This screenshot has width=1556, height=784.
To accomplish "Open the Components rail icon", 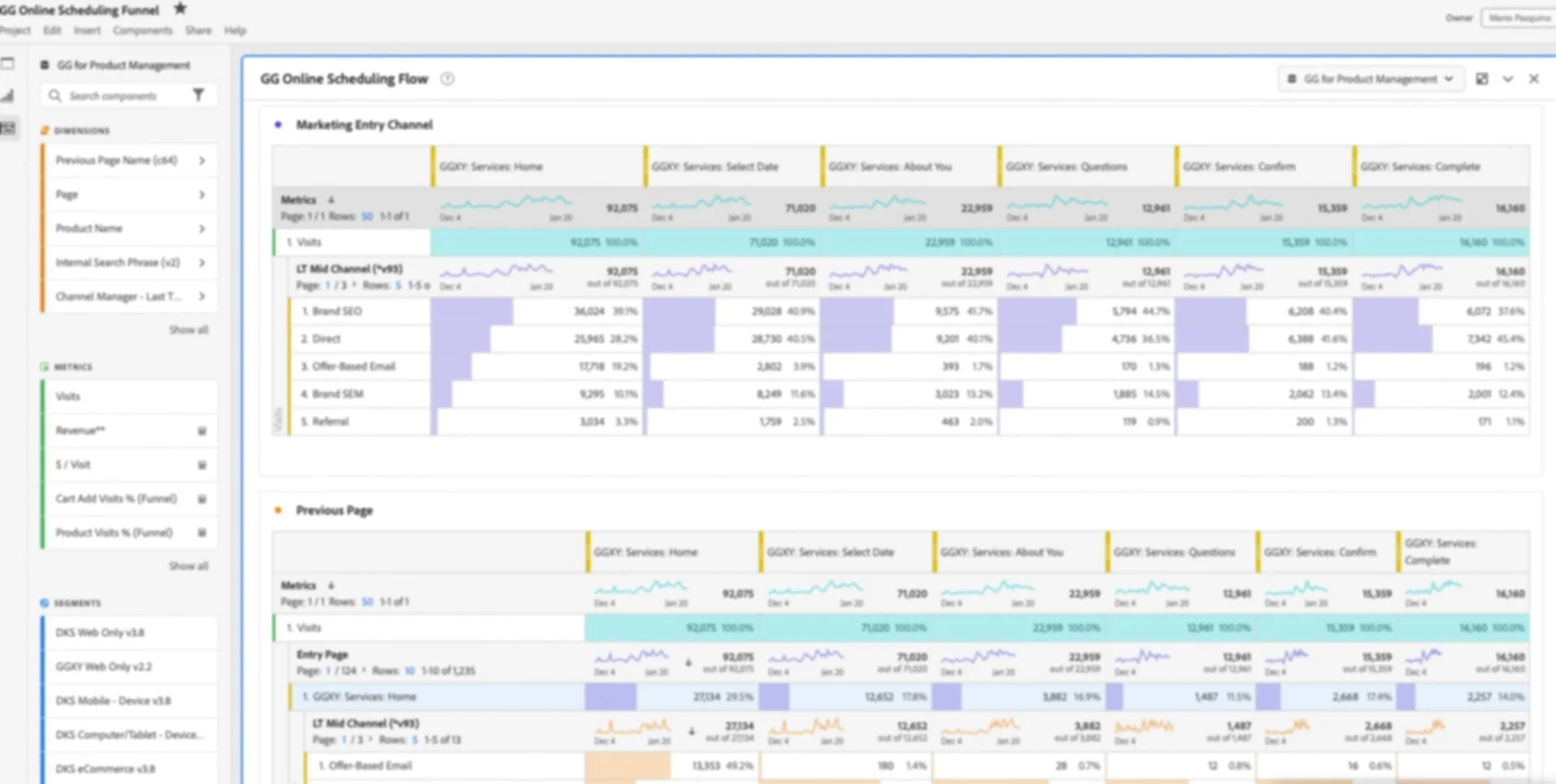I will coord(8,128).
